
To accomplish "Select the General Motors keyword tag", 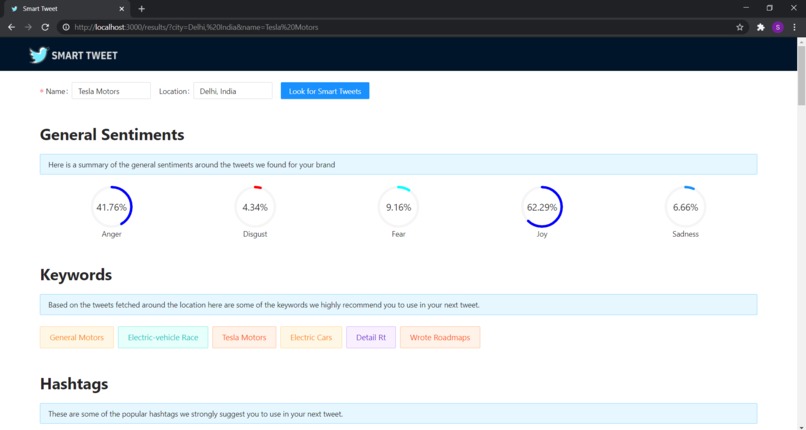I will point(77,338).
